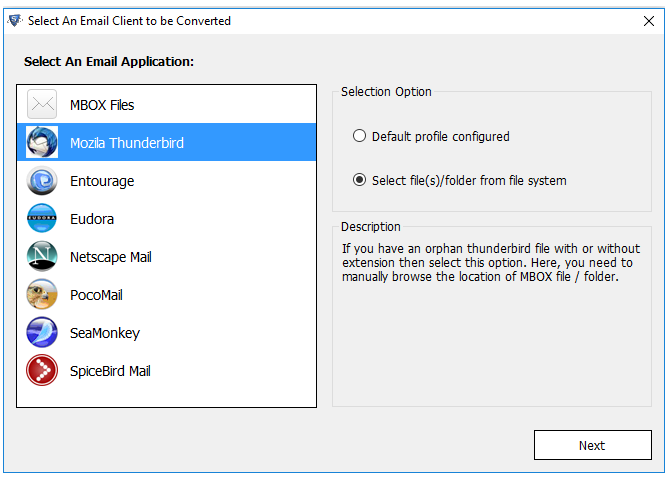
Task: Select 'SeaMonkey' label in list
Action: coord(105,333)
